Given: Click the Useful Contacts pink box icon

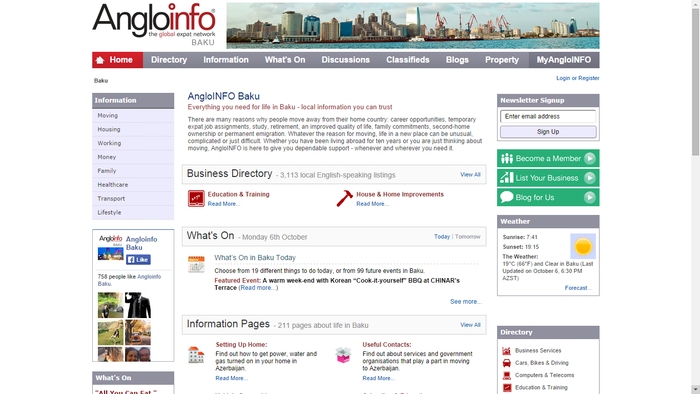Looking at the screenshot, I should 343,355.
